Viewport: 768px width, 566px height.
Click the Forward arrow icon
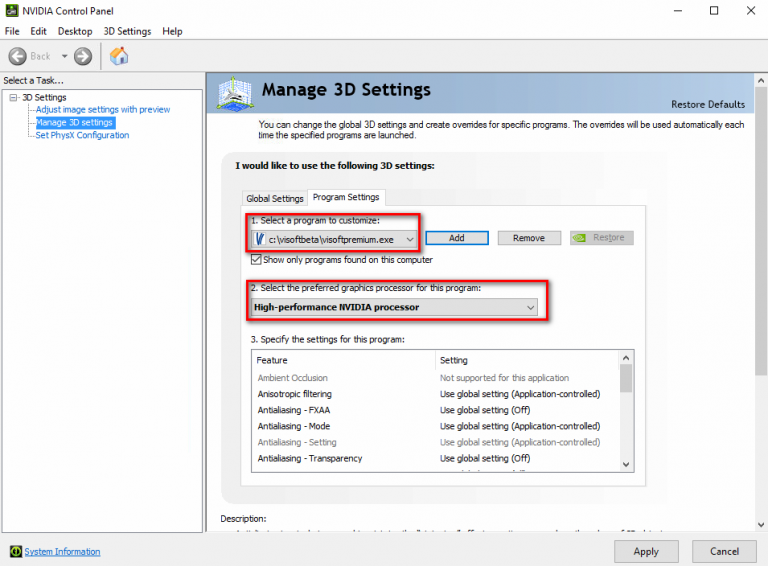83,56
